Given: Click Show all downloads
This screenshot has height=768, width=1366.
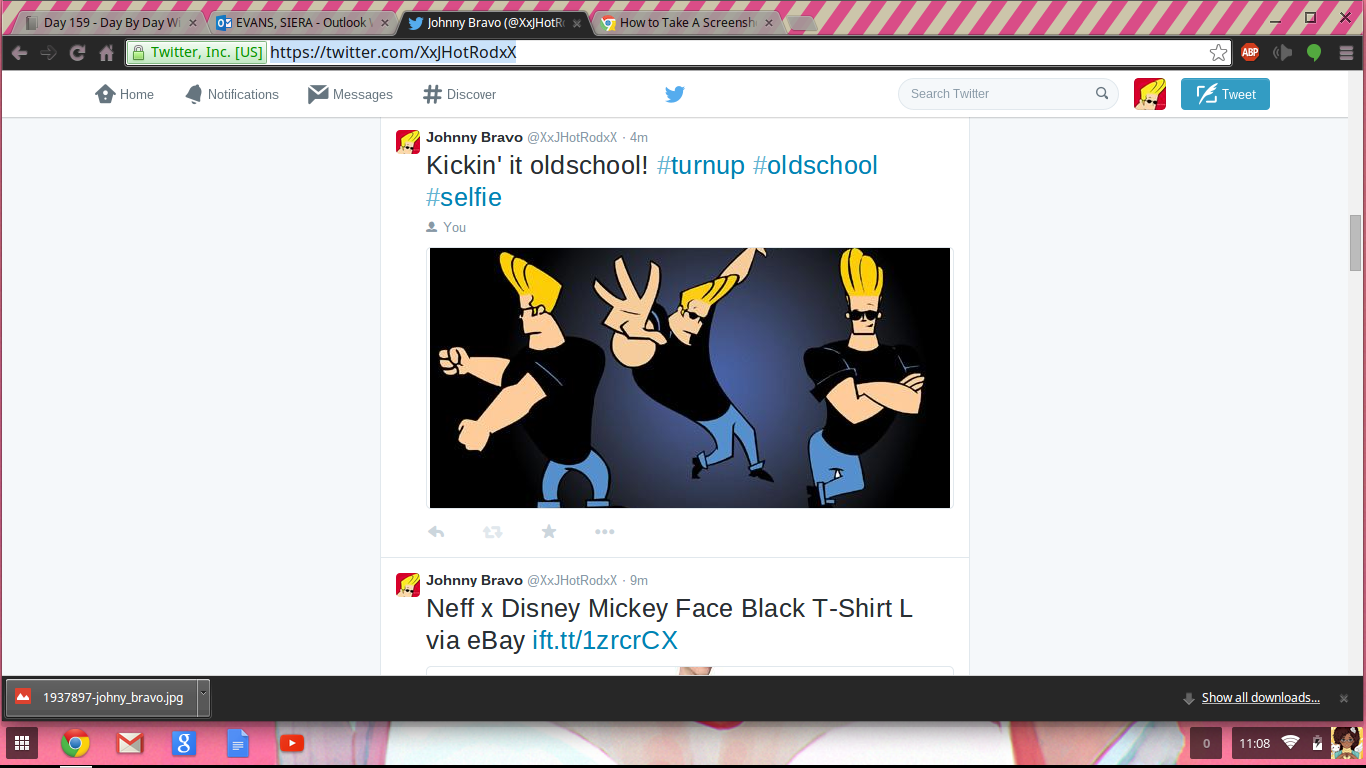Looking at the screenshot, I should click(x=1260, y=698).
